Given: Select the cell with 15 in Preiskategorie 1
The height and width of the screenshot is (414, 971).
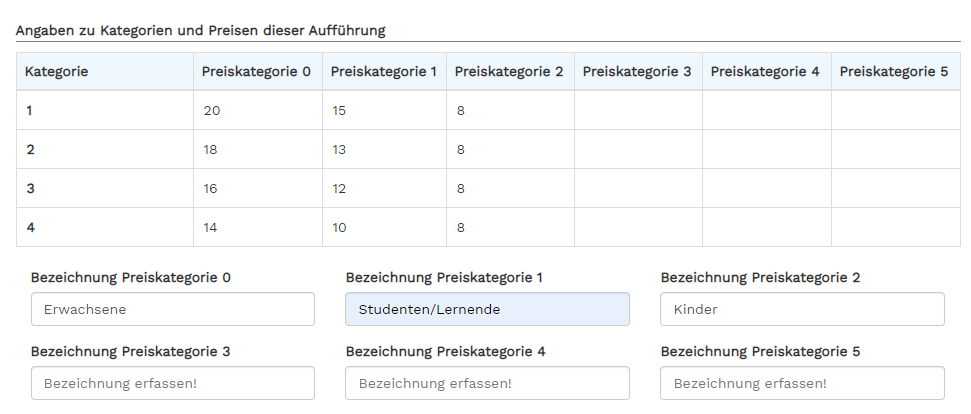Looking at the screenshot, I should (385, 111).
